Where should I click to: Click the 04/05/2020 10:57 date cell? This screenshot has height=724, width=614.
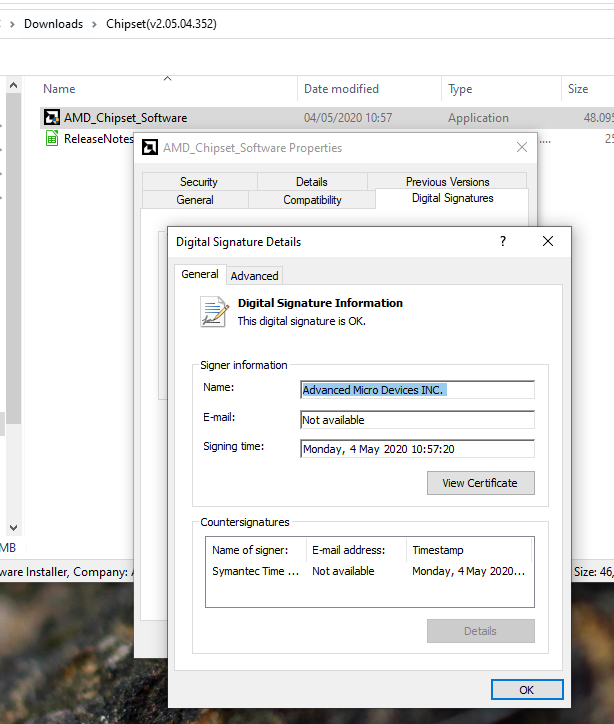(x=348, y=118)
